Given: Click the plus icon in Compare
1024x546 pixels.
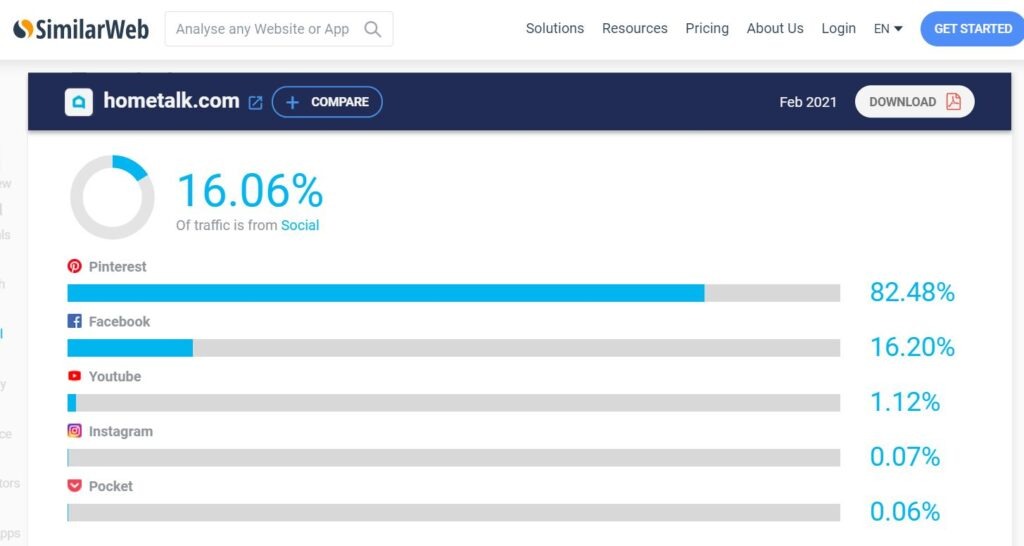Looking at the screenshot, I should (292, 102).
